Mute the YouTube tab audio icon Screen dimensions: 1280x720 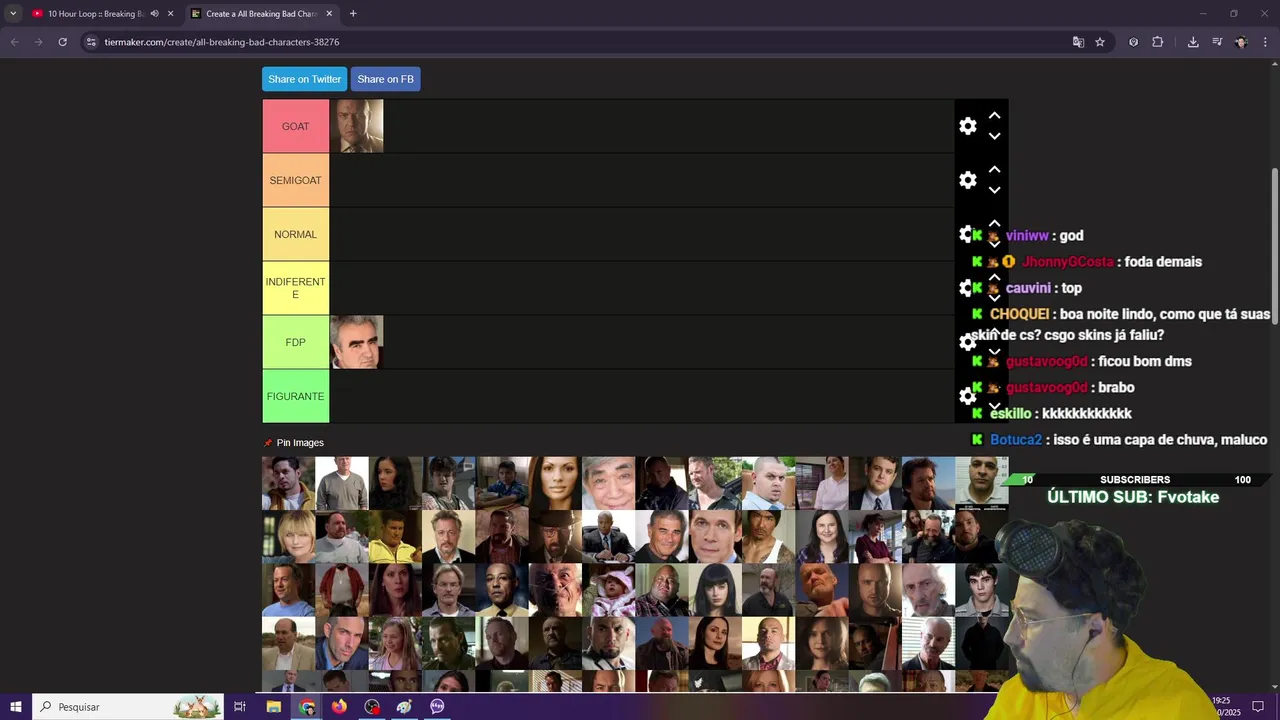(154, 13)
